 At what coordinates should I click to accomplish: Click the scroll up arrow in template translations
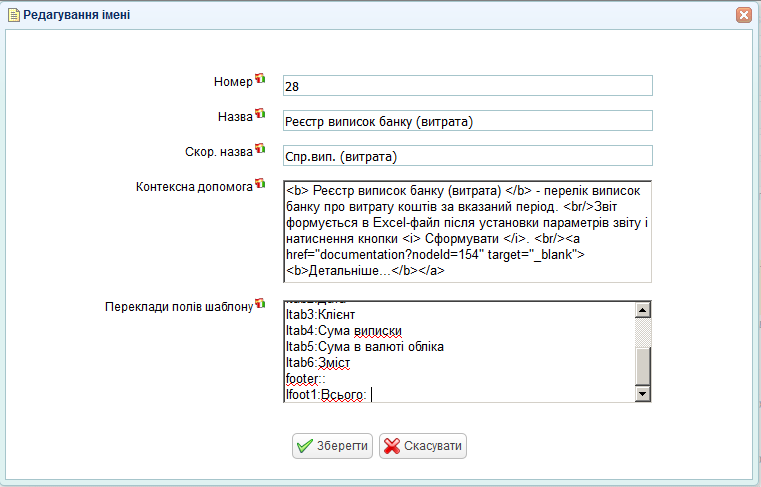[x=643, y=310]
